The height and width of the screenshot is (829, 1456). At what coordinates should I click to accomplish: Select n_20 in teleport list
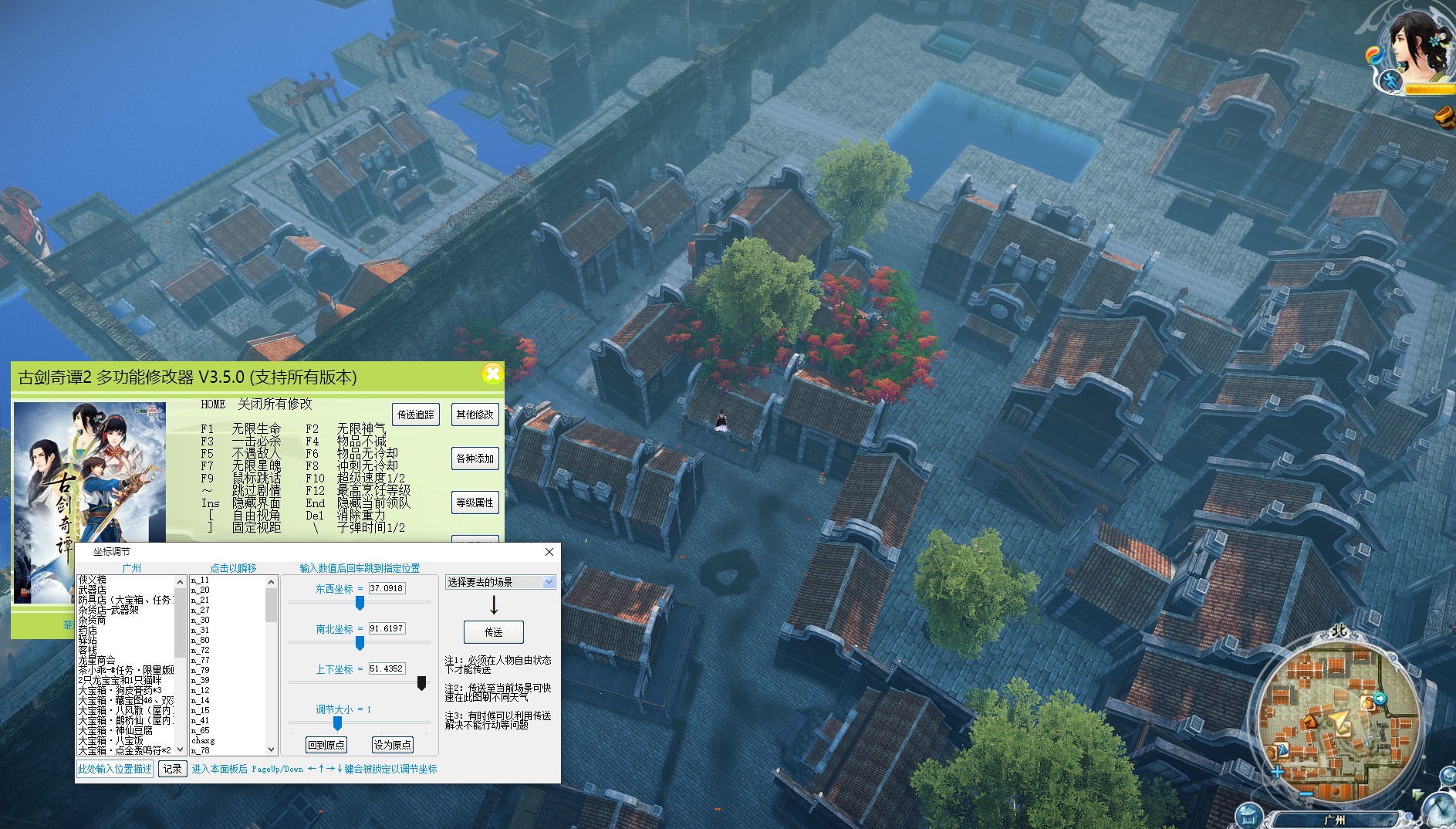click(x=200, y=590)
